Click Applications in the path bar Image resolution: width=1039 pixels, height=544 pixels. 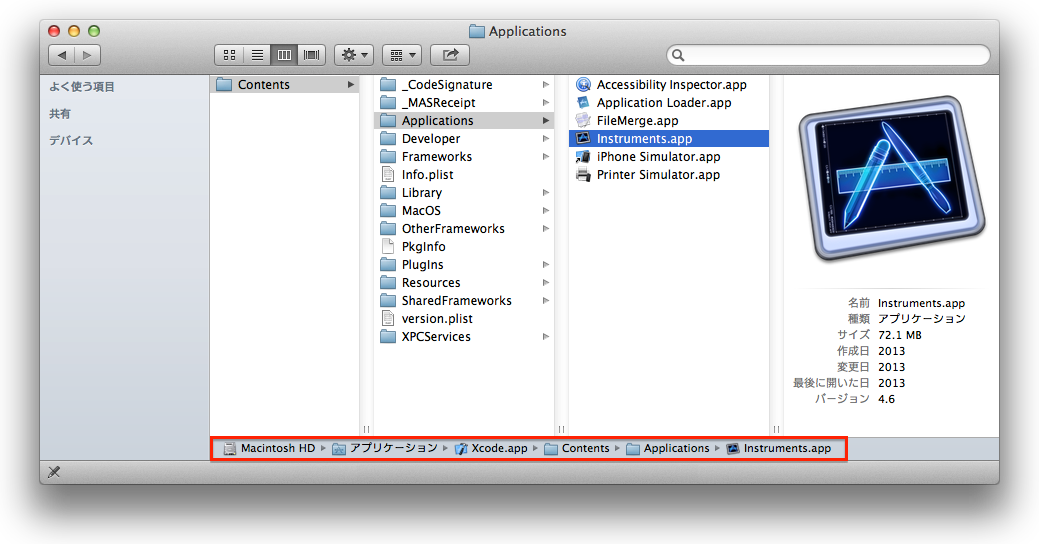[x=668, y=449]
